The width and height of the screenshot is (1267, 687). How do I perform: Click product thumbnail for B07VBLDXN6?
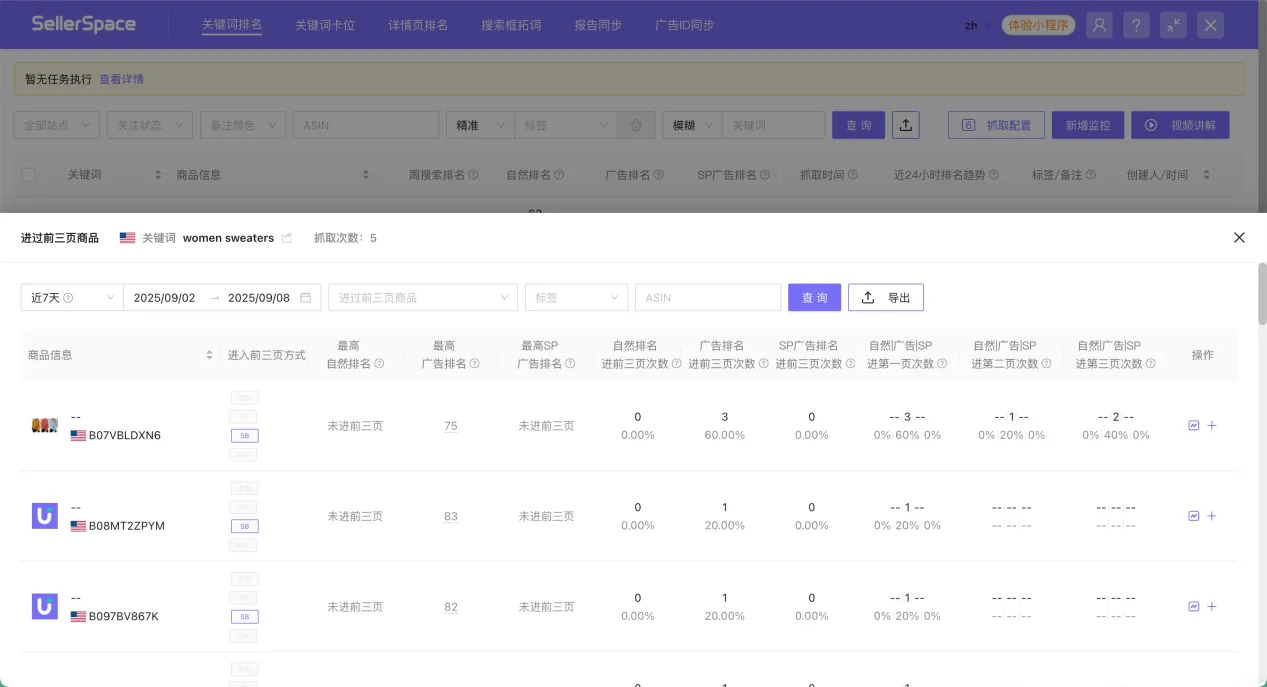(44, 425)
